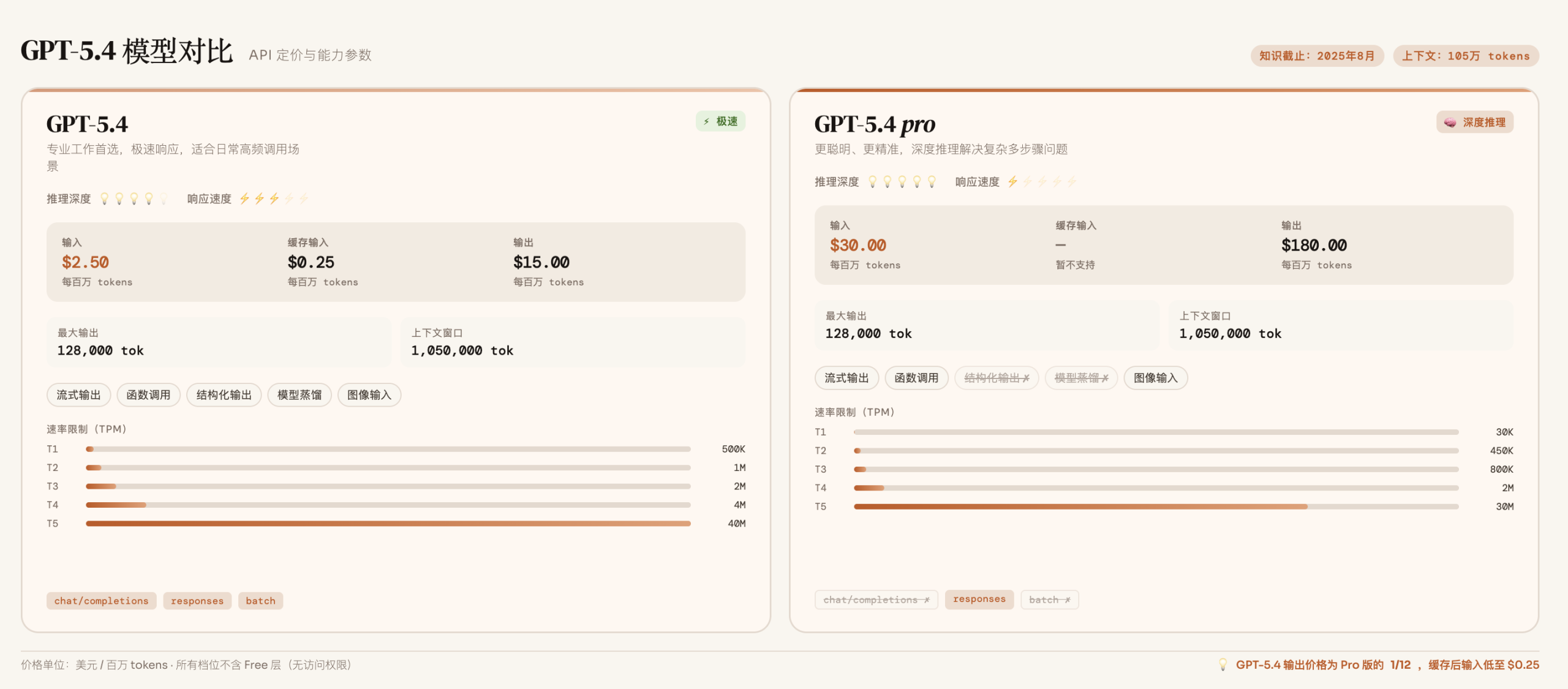This screenshot has height=689, width=1568.
Task: Click the $30.00 input price on Pro card
Action: [858, 244]
